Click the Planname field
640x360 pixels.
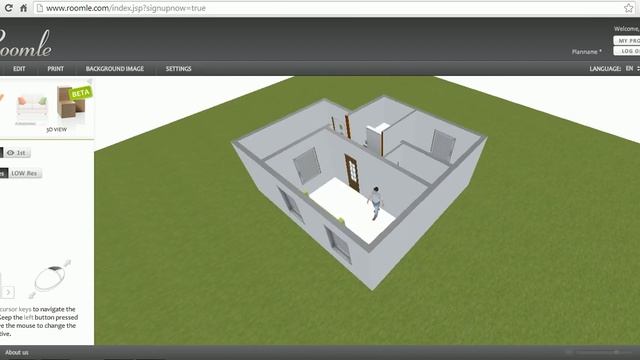click(x=586, y=52)
